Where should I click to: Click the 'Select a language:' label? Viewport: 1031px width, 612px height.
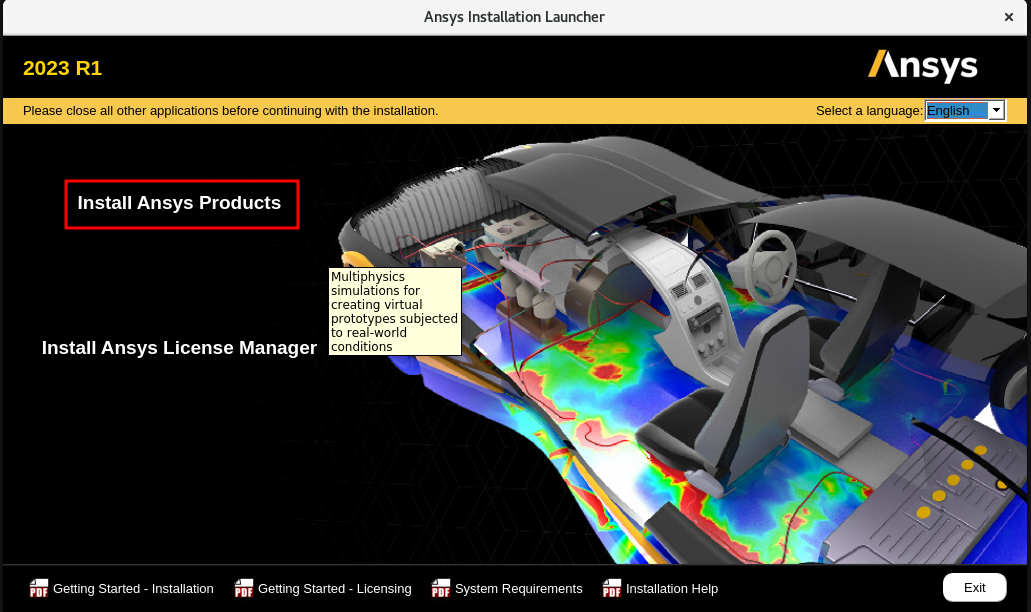[869, 111]
